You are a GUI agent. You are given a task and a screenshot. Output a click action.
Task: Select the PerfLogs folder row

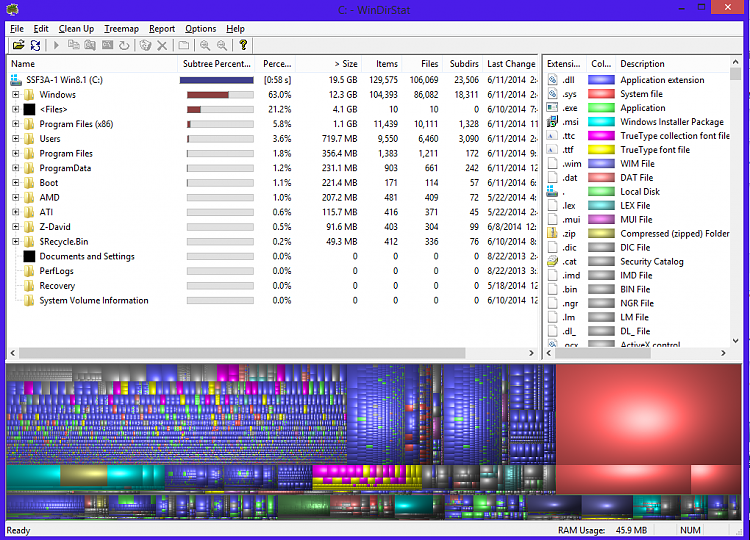click(273, 271)
